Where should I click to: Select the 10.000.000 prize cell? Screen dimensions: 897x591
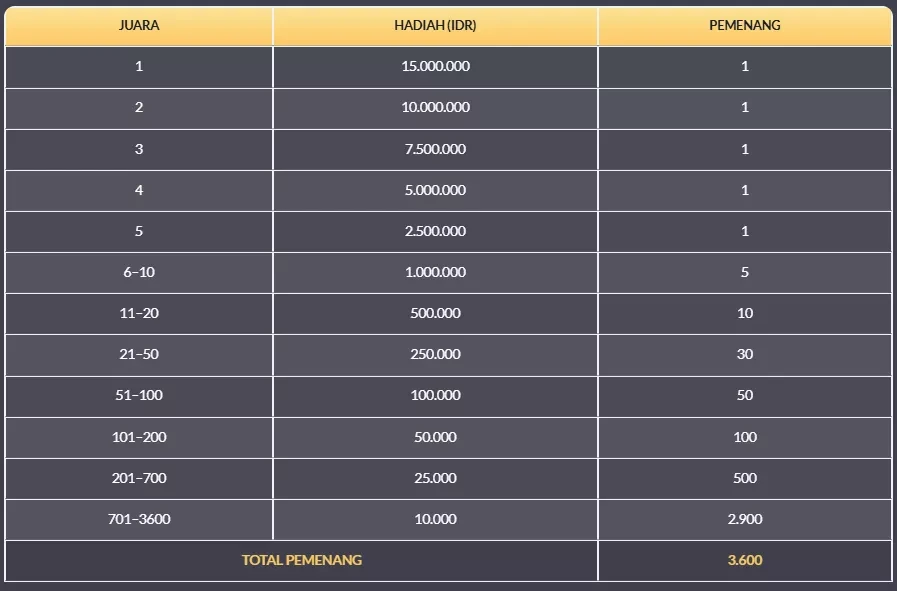pos(435,108)
